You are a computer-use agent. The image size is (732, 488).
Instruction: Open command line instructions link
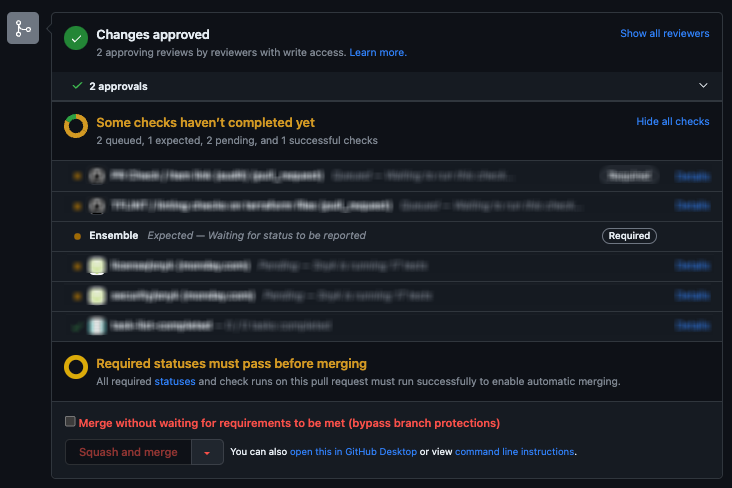[x=514, y=452]
